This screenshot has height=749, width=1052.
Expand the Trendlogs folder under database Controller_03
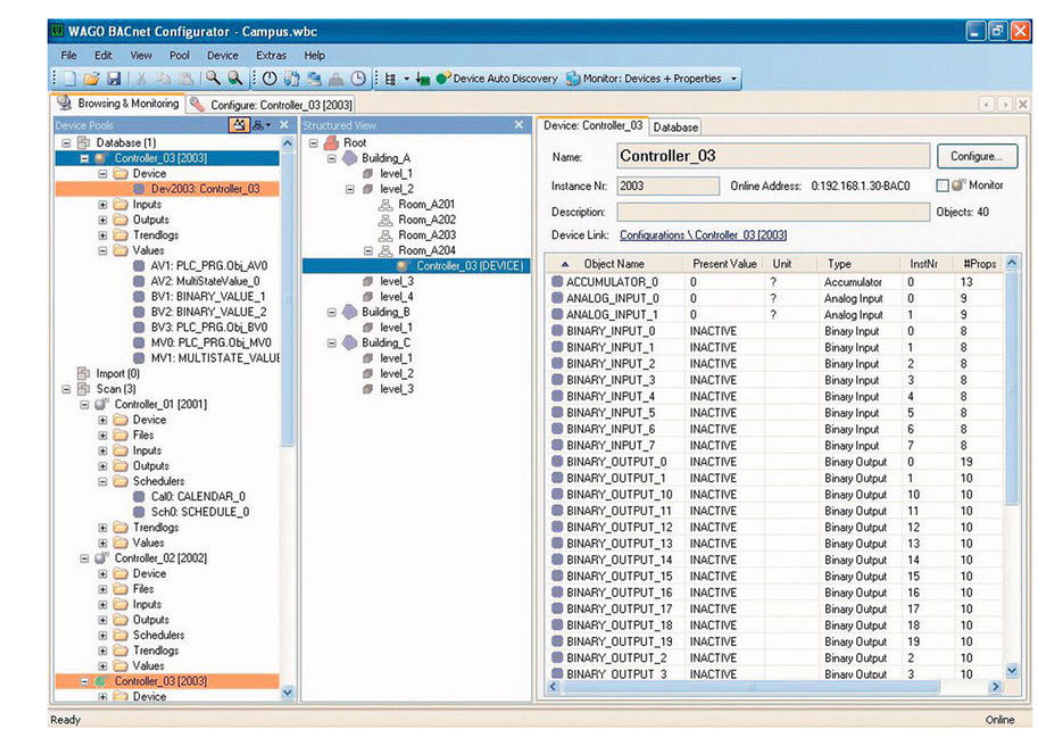(x=103, y=235)
